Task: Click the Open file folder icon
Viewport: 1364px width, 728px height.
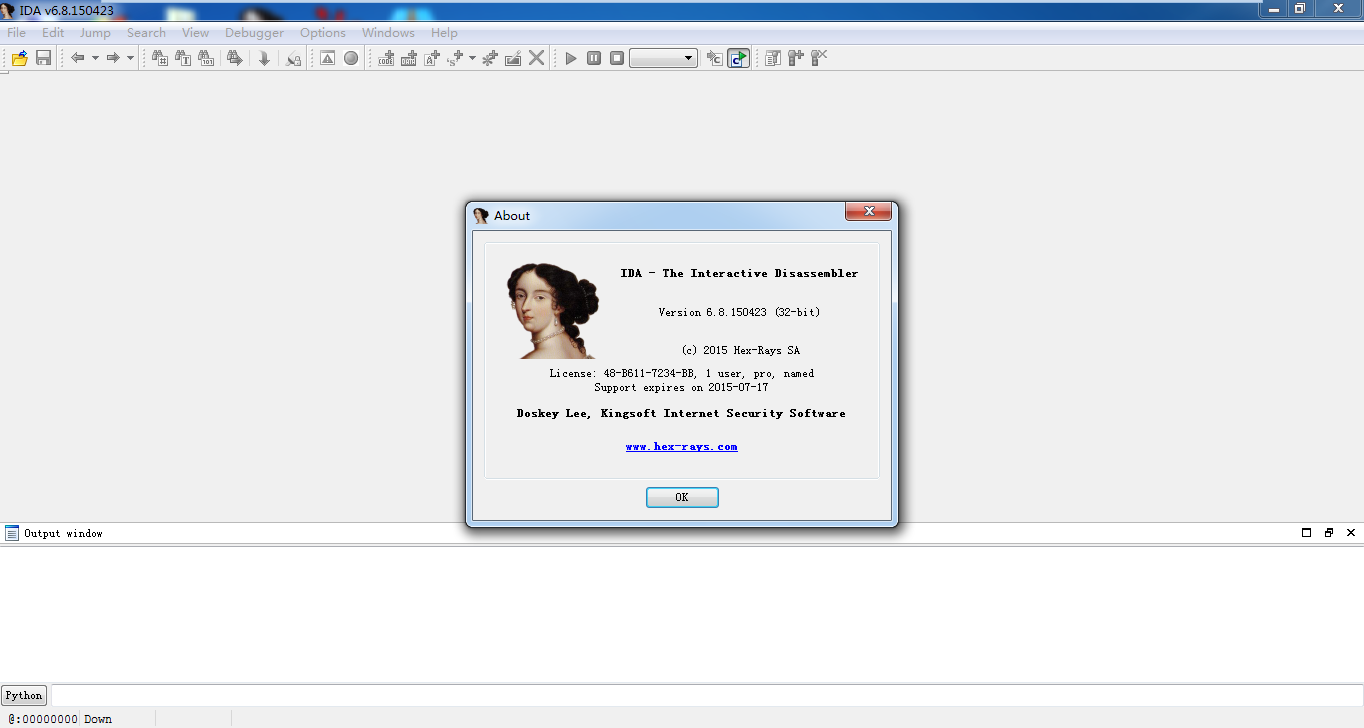Action: (x=19, y=58)
